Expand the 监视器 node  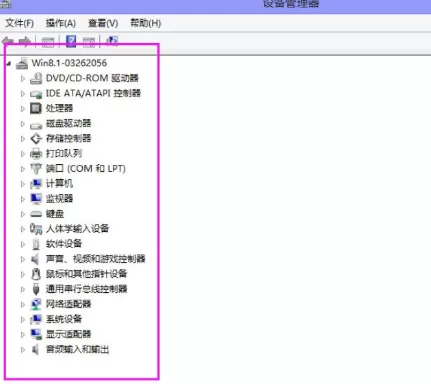(x=23, y=199)
